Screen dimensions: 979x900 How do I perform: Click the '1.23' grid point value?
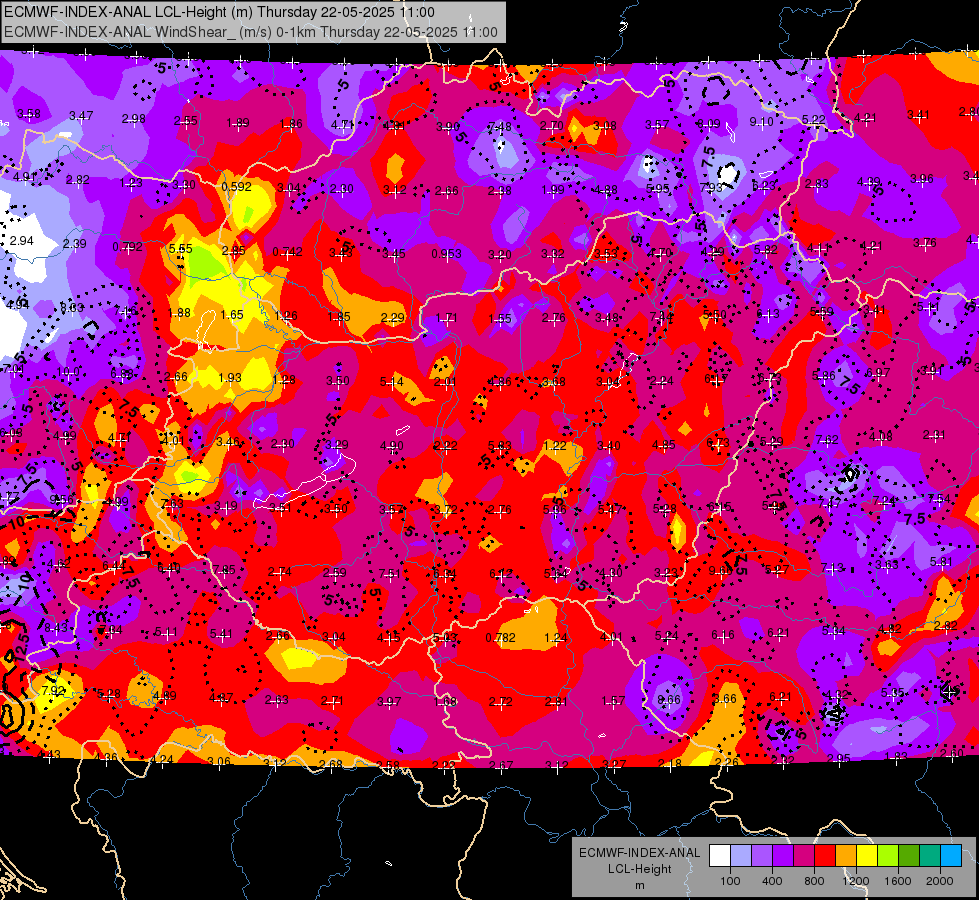(x=131, y=183)
